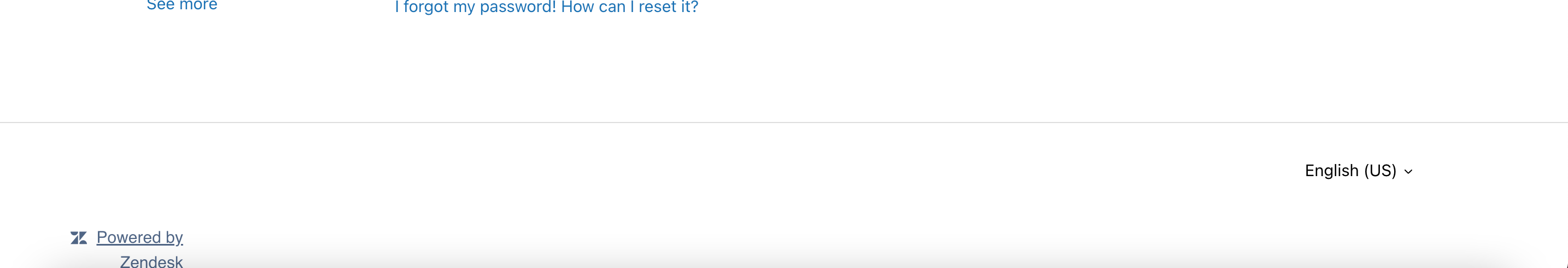Select "I forgot my password!" article link
The width and height of the screenshot is (1568, 268).
(476, 7)
